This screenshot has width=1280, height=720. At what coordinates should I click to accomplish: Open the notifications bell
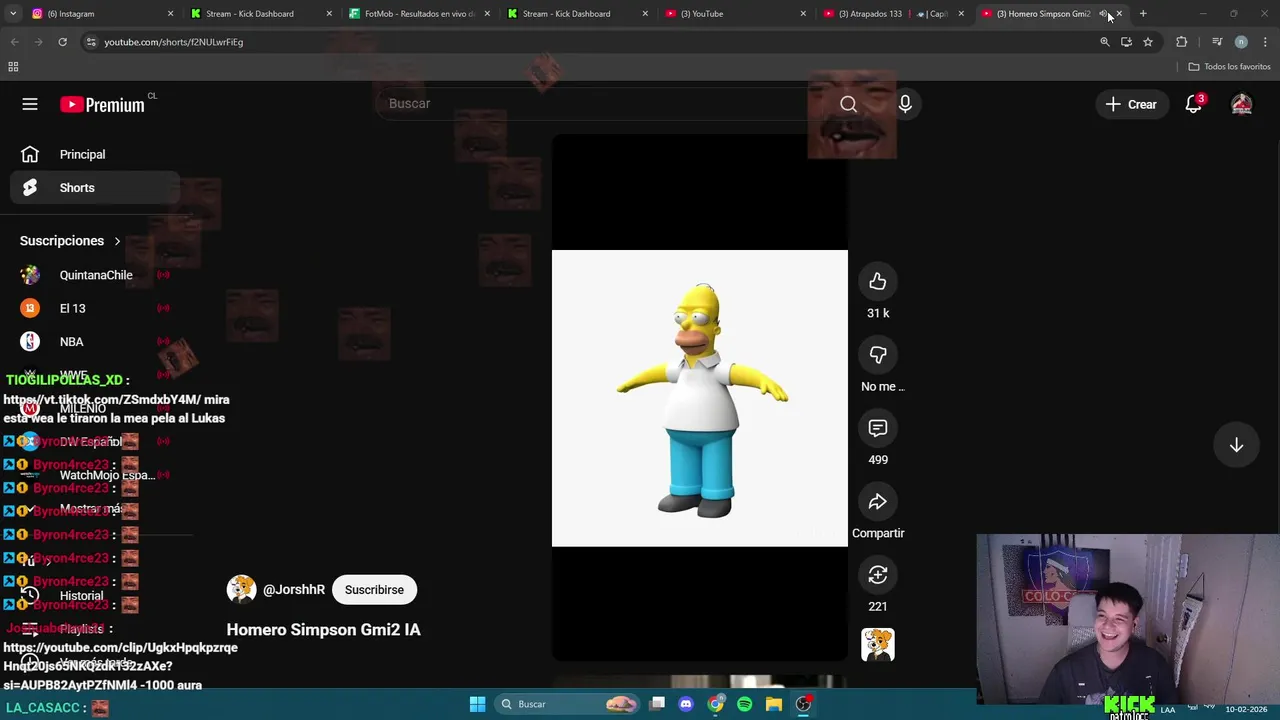[1193, 104]
